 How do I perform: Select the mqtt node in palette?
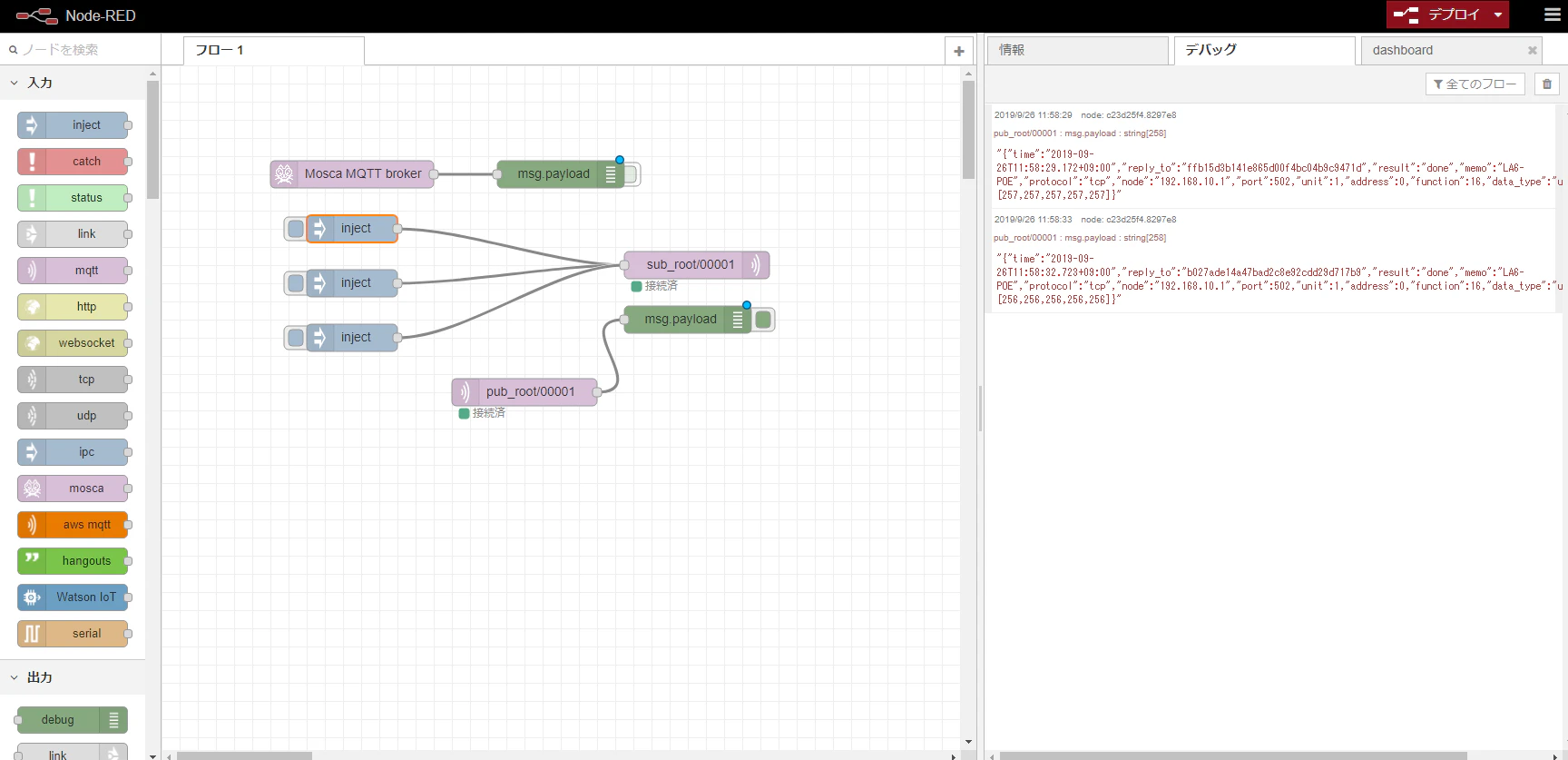click(x=73, y=271)
